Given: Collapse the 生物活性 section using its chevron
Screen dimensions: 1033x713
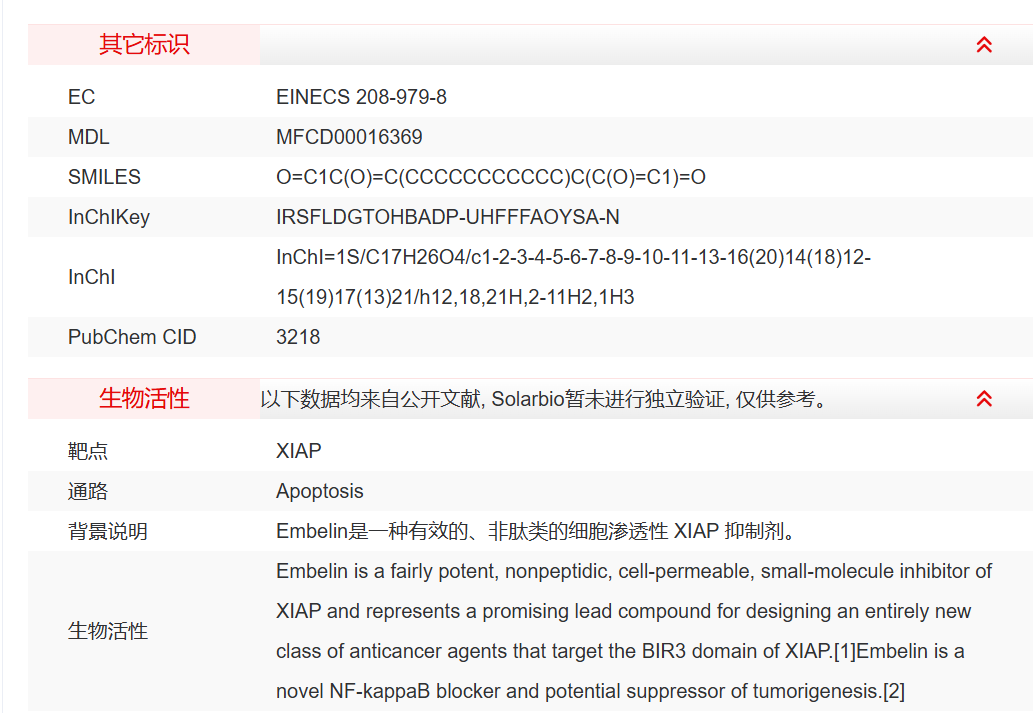Looking at the screenshot, I should pos(984,399).
